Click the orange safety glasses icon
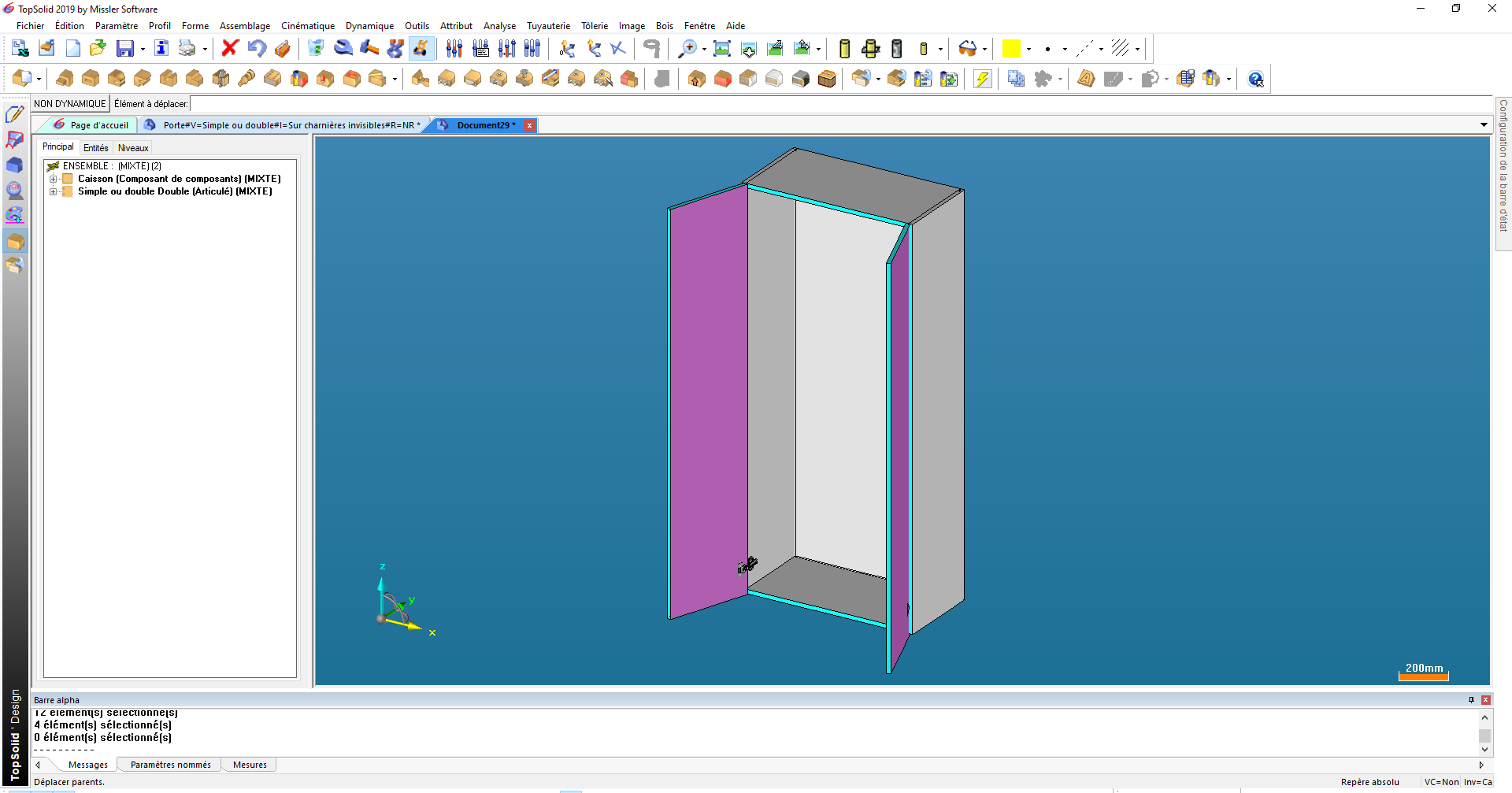The width and height of the screenshot is (1512, 793). coord(968,49)
